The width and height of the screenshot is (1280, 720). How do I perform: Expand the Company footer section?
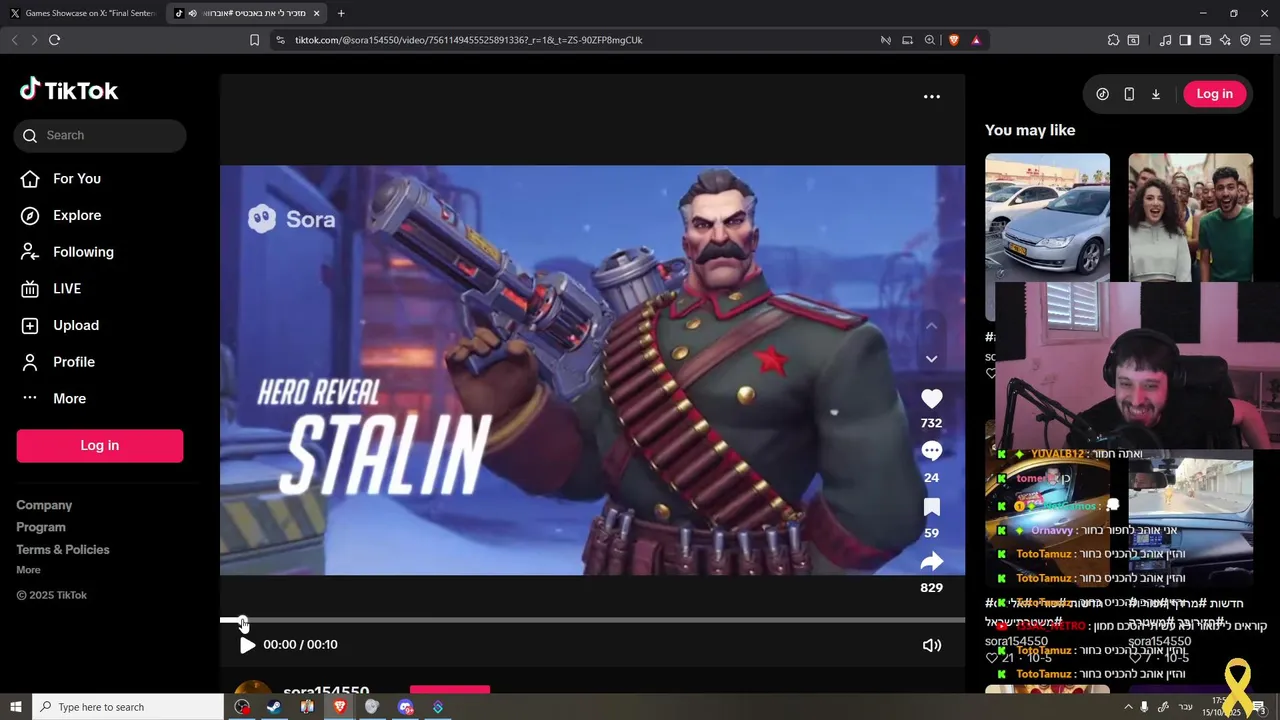click(x=44, y=505)
